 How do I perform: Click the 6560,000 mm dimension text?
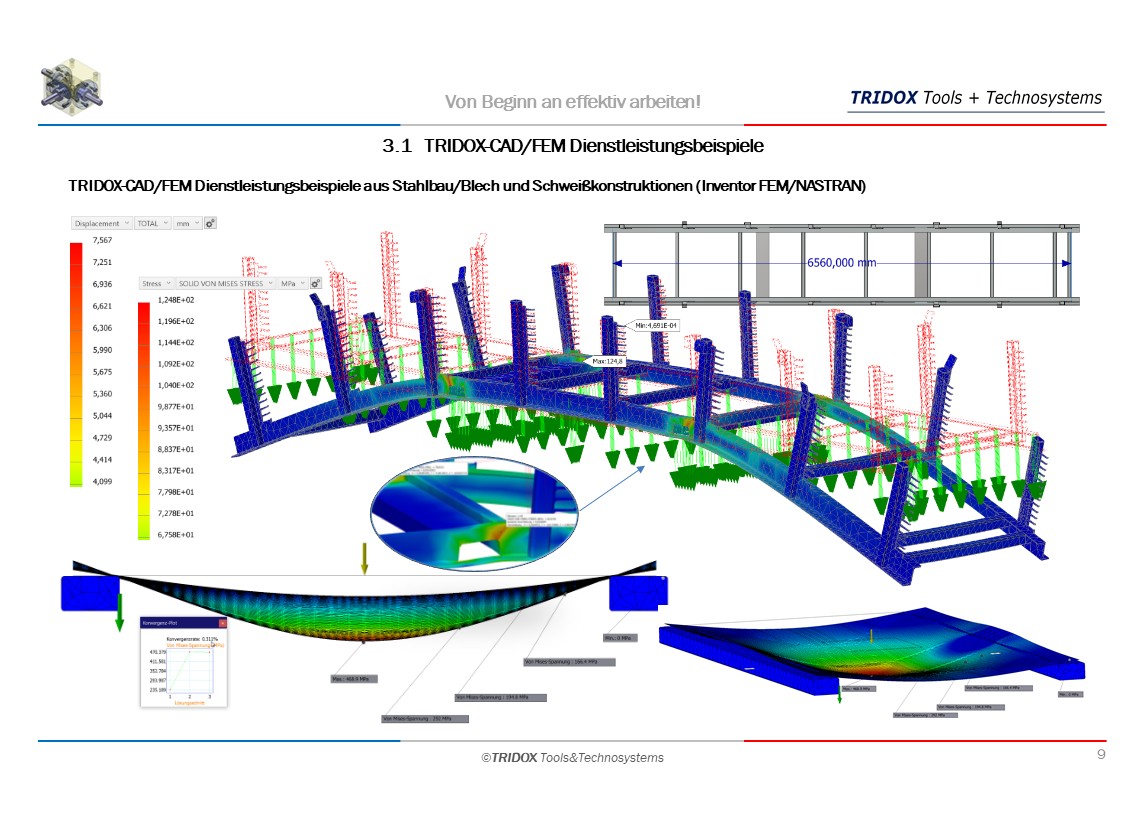coord(841,263)
